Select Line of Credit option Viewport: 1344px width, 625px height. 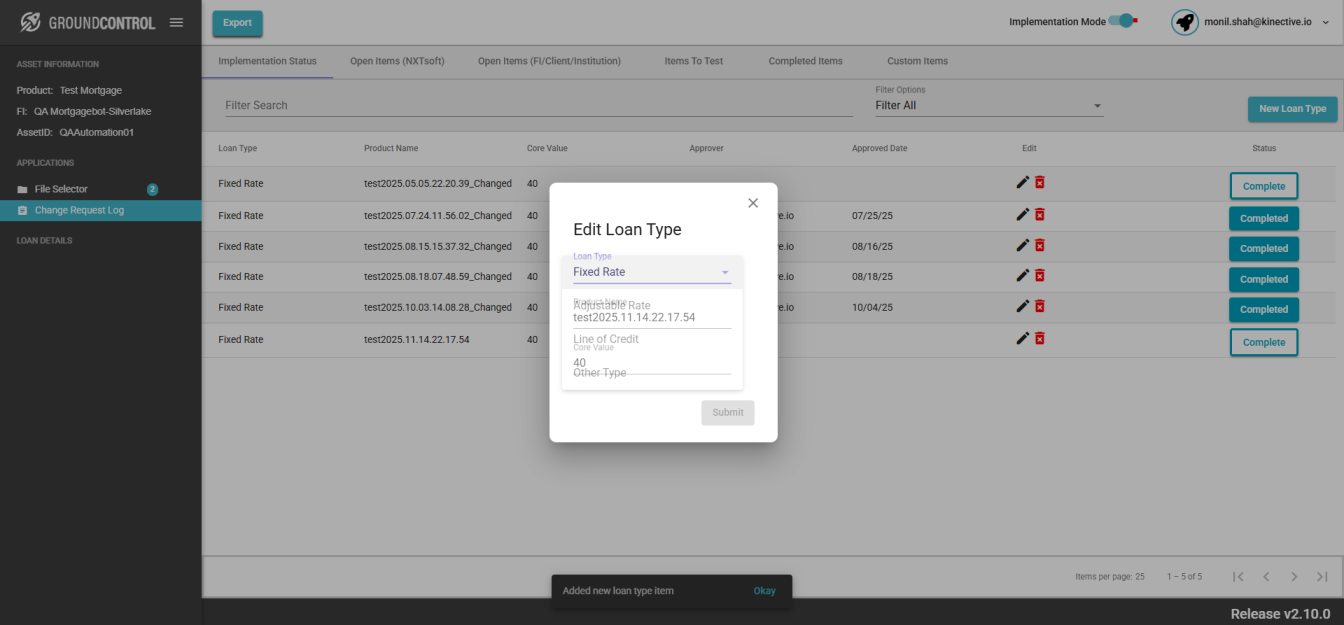pyautogui.click(x=652, y=339)
